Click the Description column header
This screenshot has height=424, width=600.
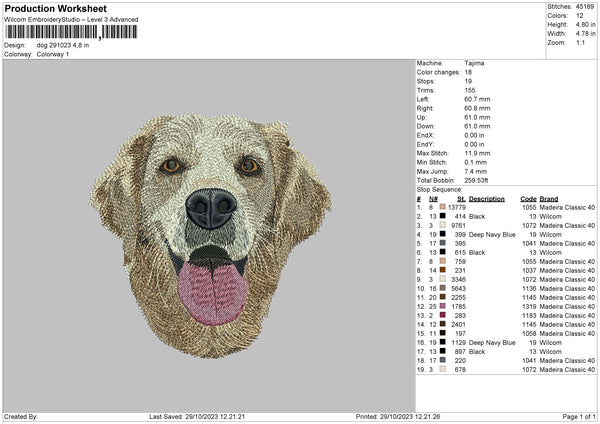click(x=486, y=197)
